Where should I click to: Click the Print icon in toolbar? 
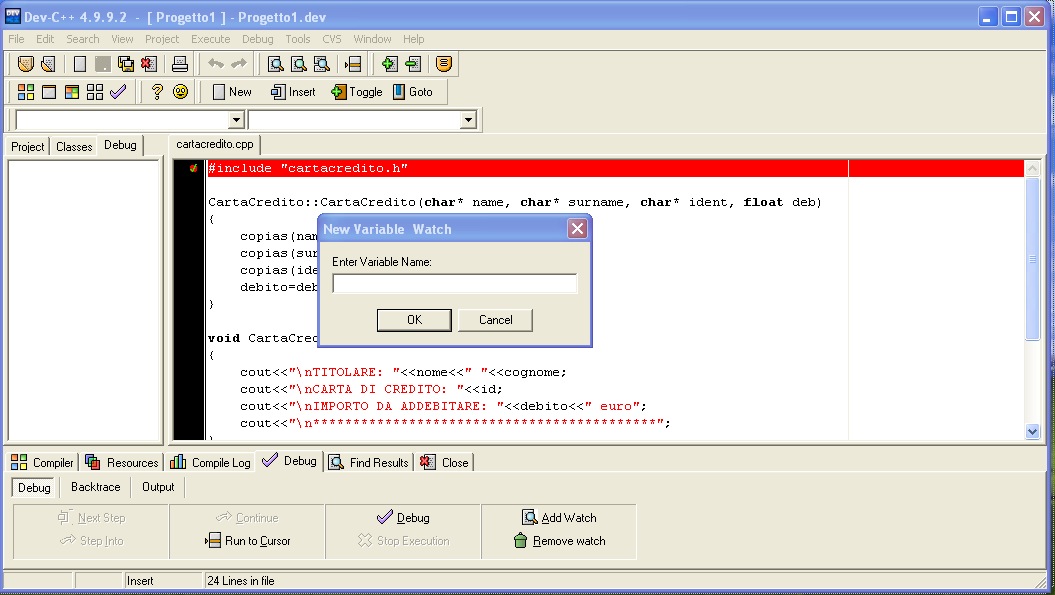180,64
